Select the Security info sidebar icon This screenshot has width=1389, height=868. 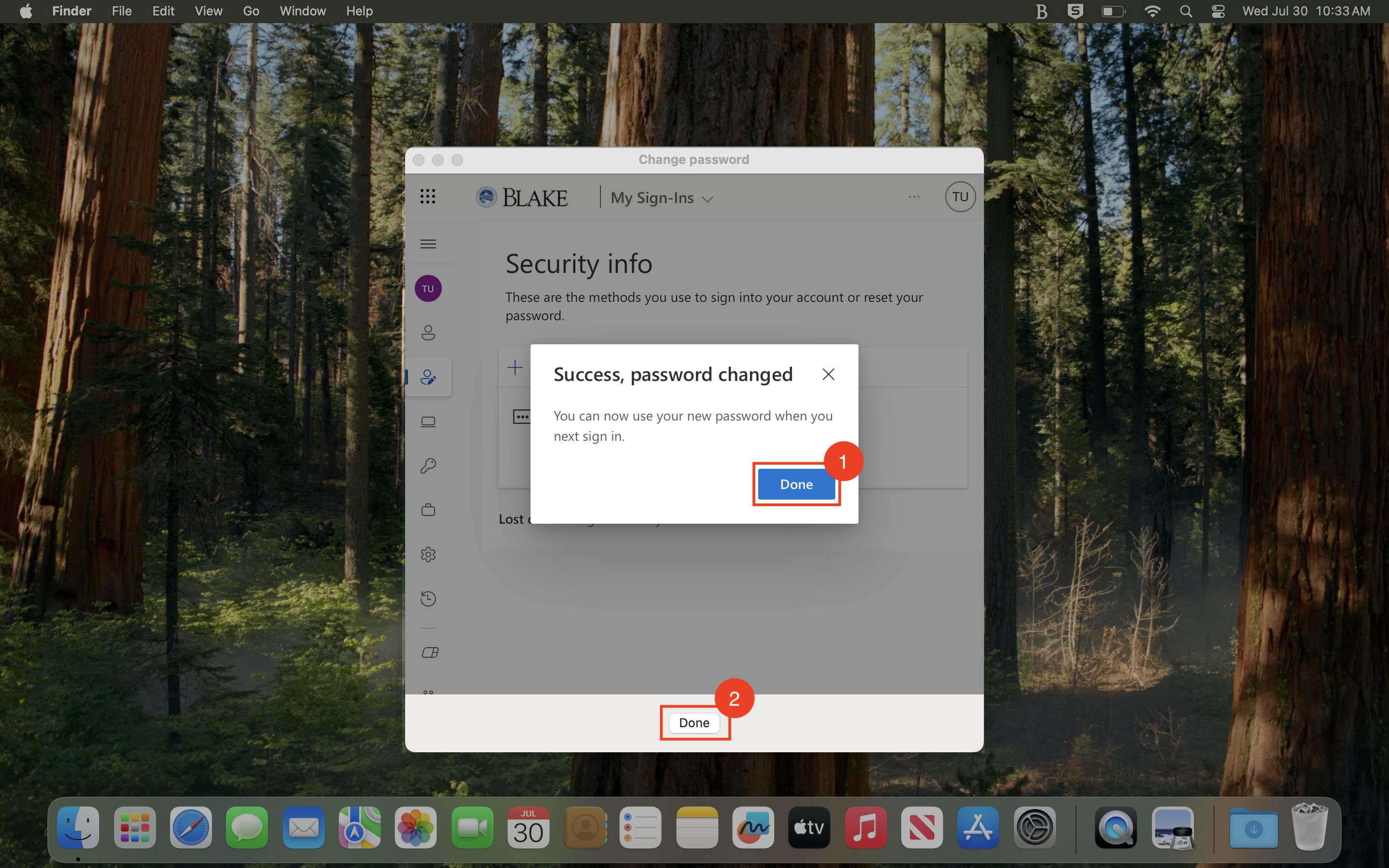[428, 377]
